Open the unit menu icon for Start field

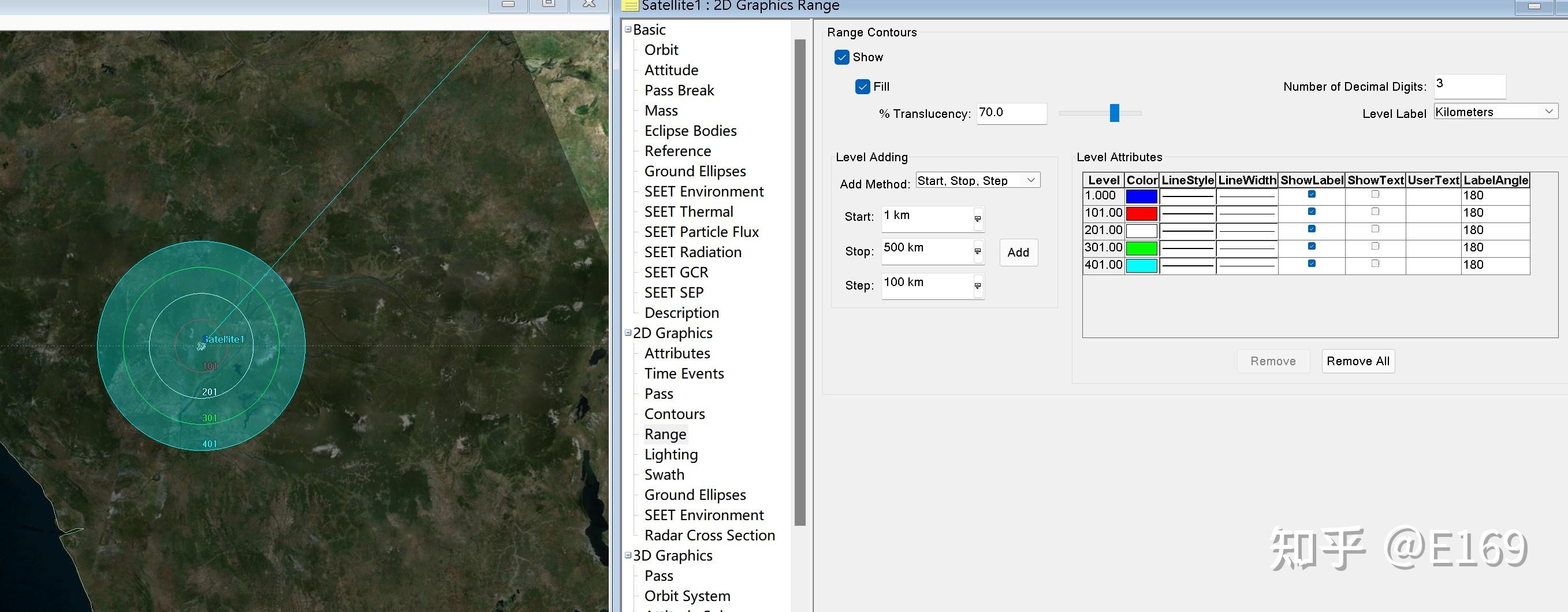[978, 218]
